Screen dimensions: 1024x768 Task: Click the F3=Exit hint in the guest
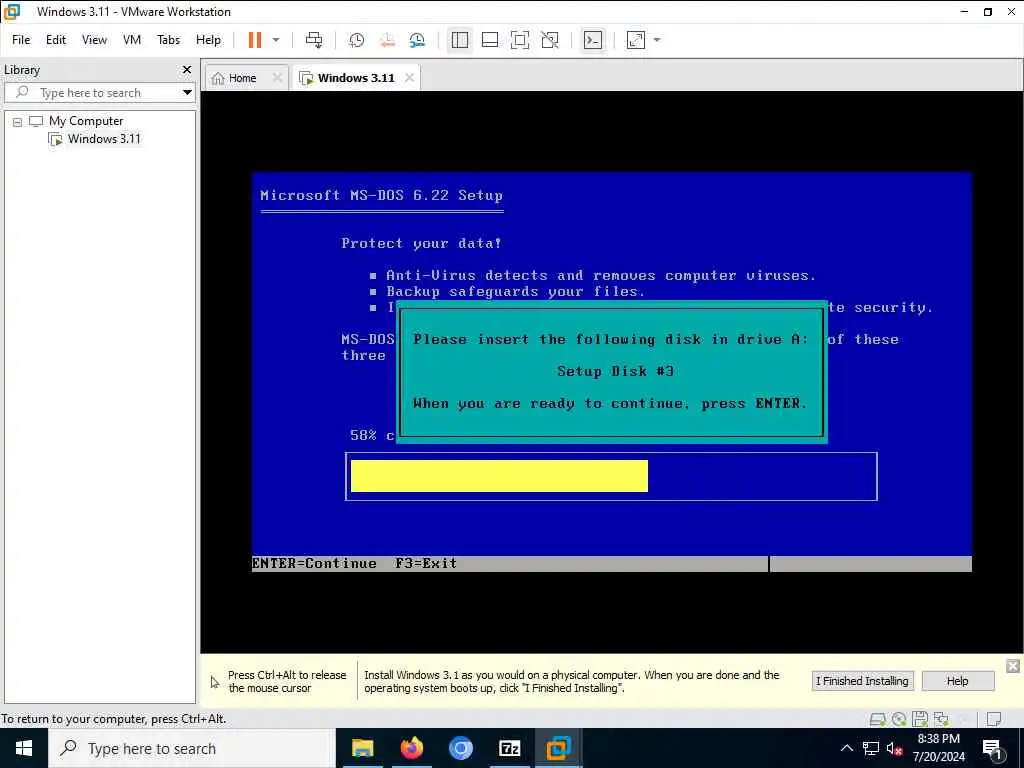point(426,564)
